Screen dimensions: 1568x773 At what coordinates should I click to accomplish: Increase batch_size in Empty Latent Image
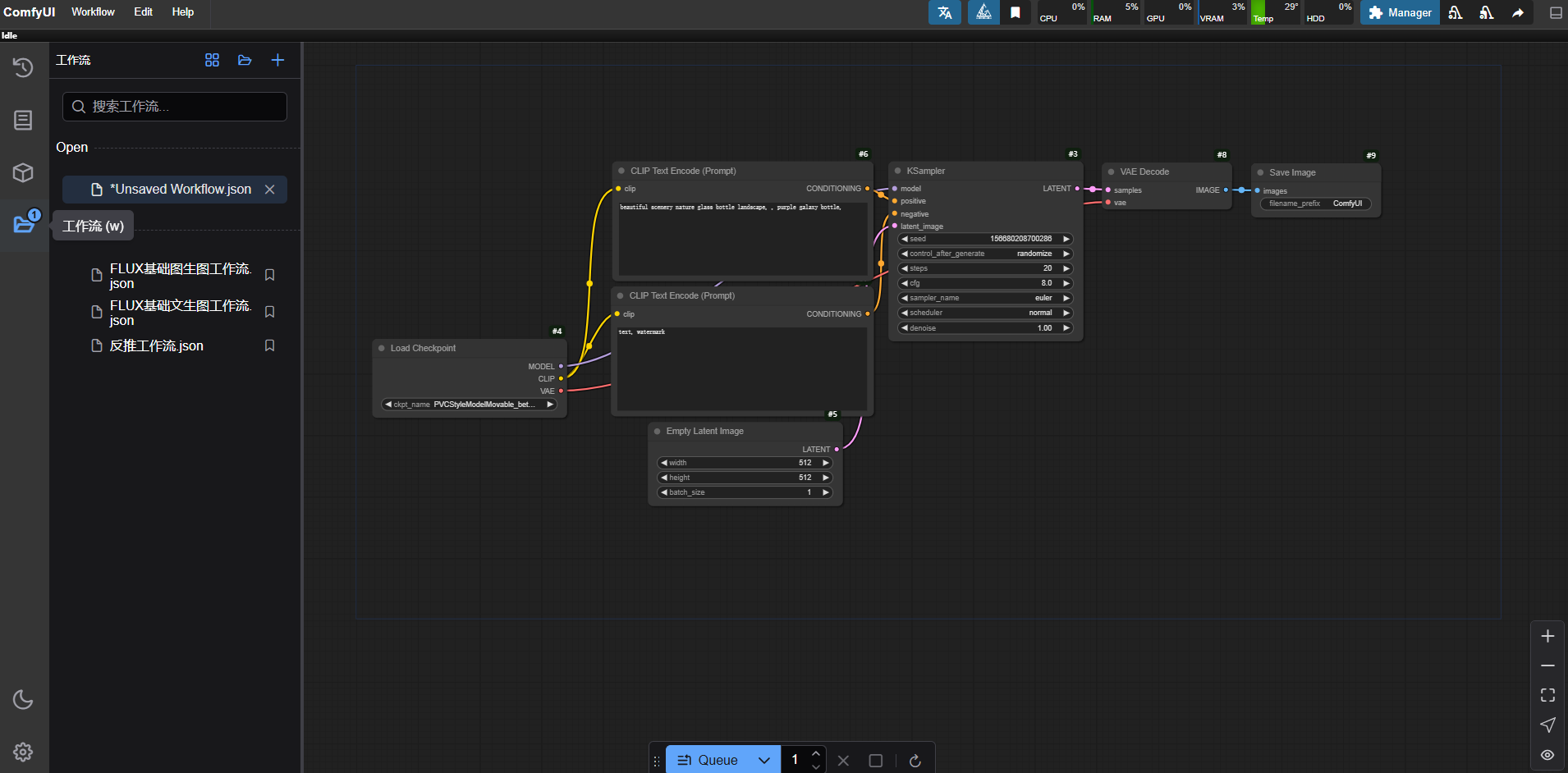click(826, 492)
